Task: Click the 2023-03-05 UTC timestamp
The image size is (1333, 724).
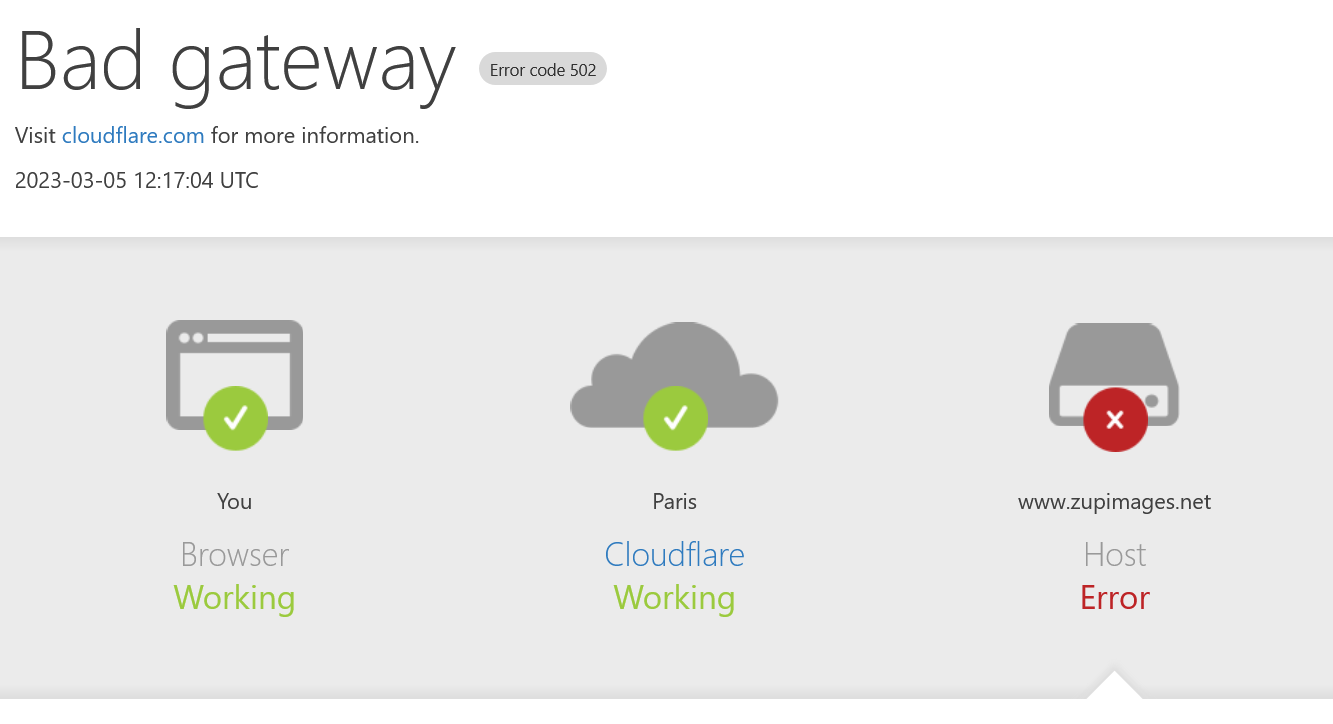Action: tap(137, 181)
